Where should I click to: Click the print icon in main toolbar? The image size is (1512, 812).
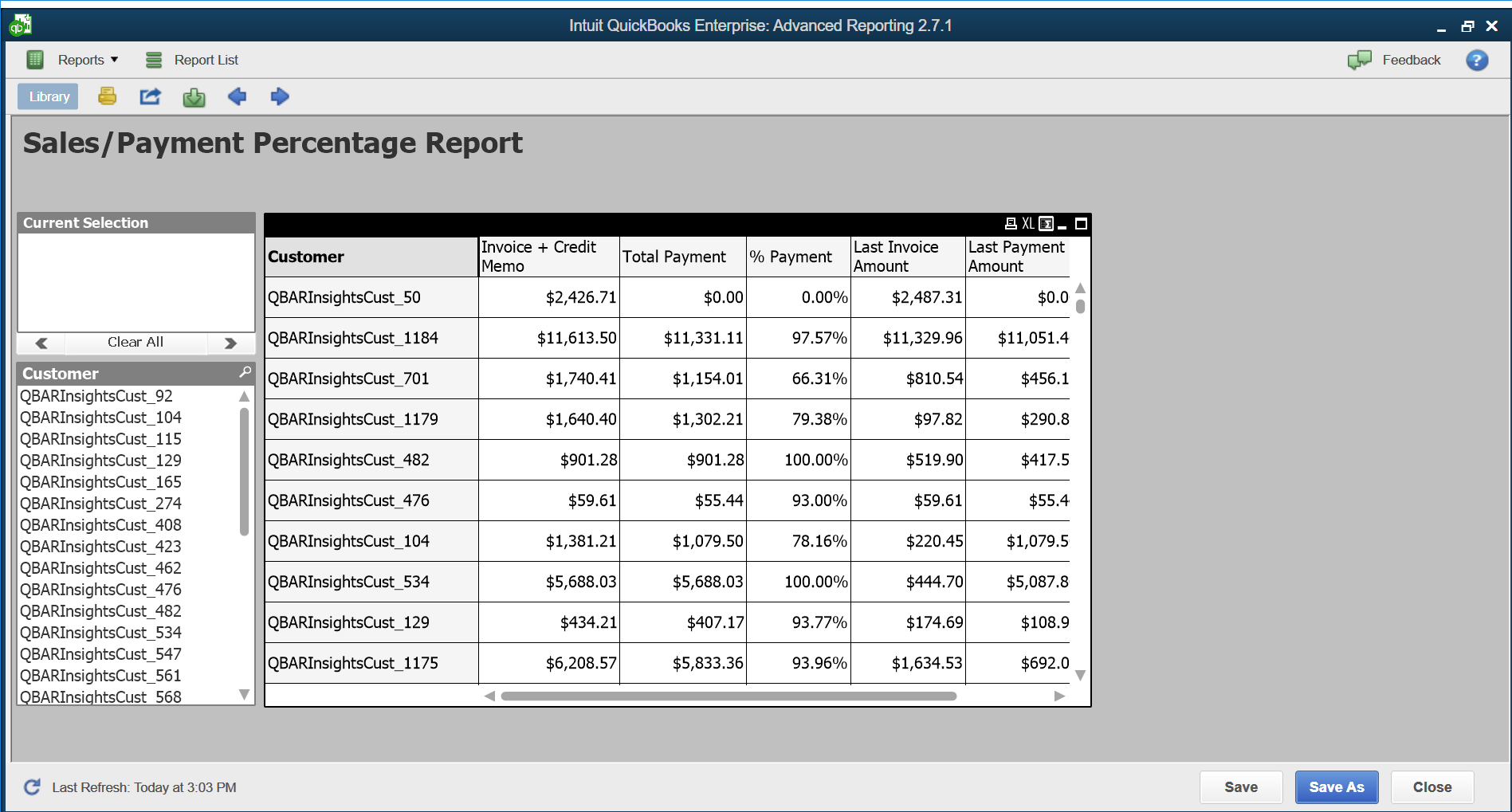107,96
